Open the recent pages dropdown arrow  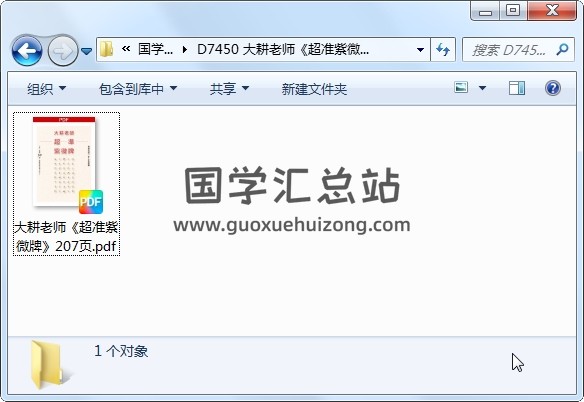[x=86, y=51]
